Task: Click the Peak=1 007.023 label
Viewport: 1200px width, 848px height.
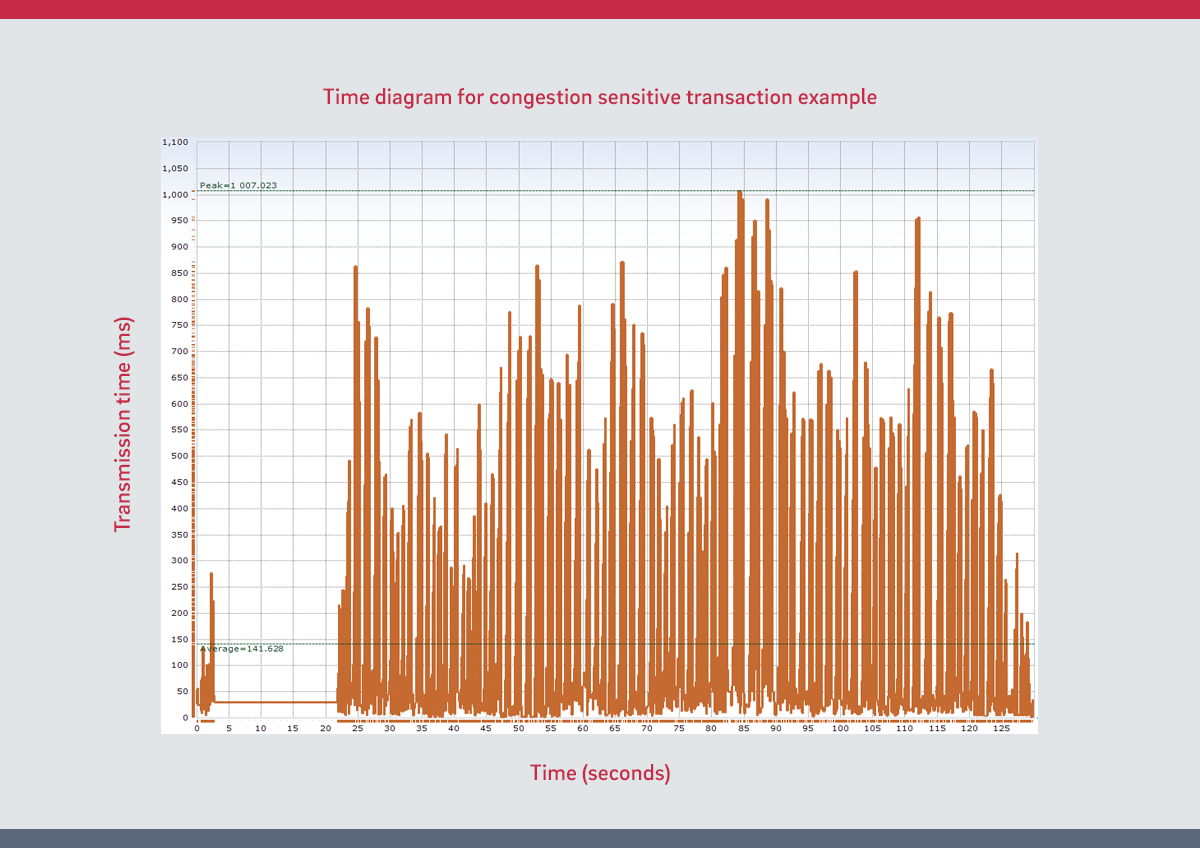Action: (x=238, y=185)
